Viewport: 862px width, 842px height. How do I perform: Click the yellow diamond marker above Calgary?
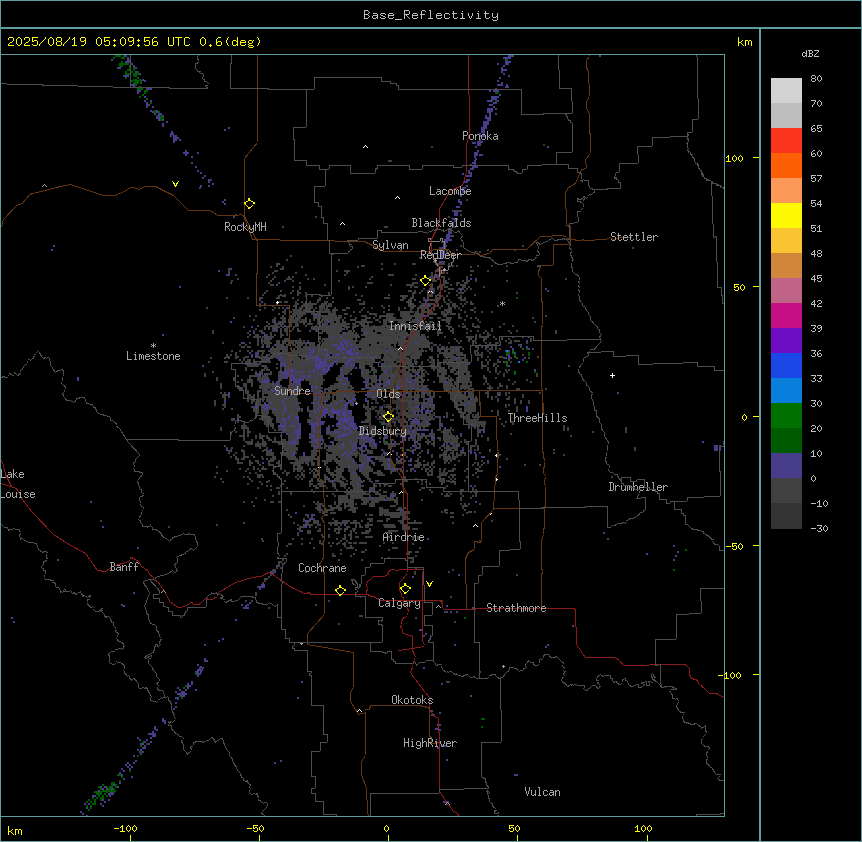point(405,589)
